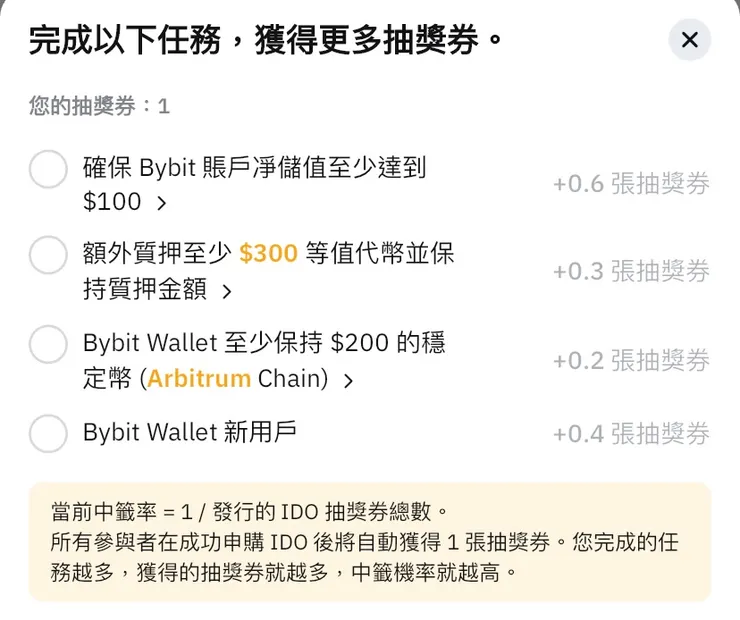Toggle the Bybit Wallet 新用戶 task circle

tap(48, 433)
